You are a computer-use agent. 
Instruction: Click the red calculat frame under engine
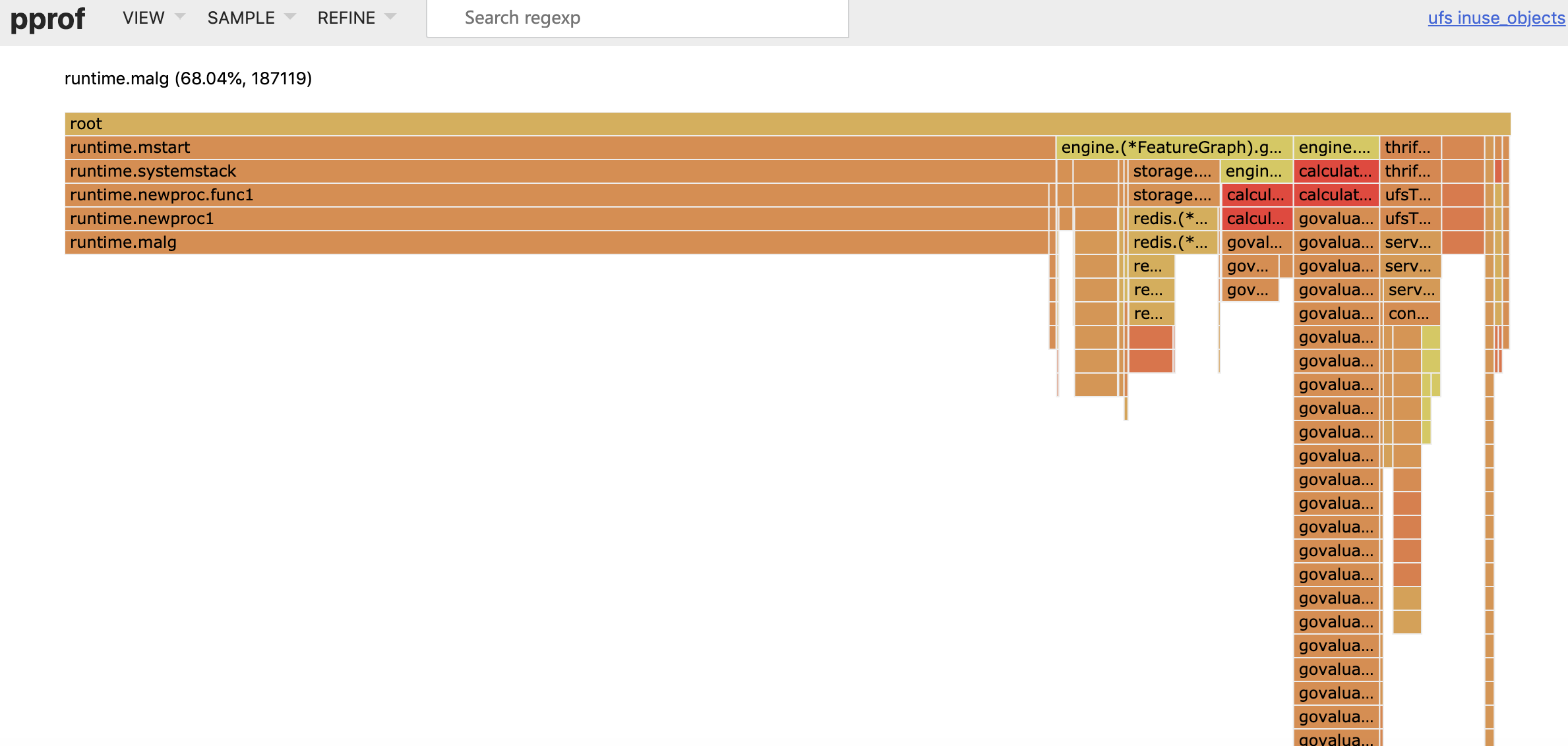pos(1335,171)
